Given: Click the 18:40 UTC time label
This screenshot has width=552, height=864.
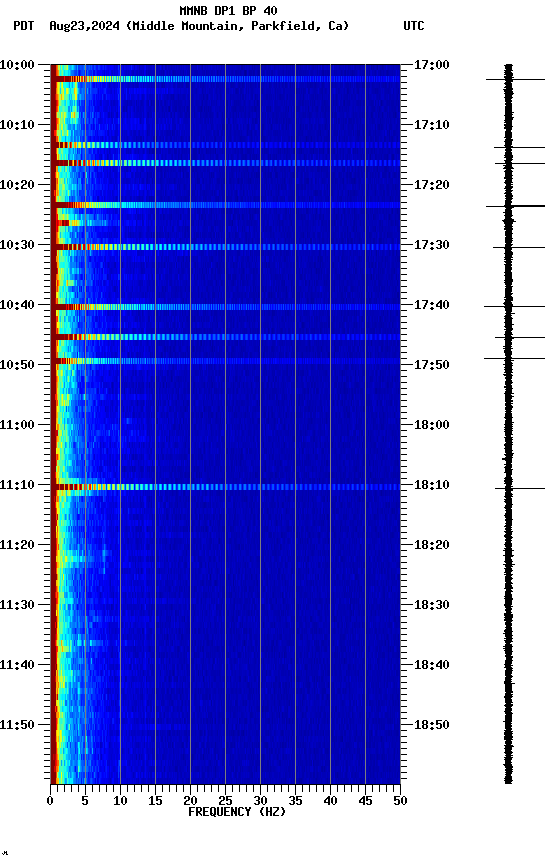Looking at the screenshot, I should (x=431, y=666).
